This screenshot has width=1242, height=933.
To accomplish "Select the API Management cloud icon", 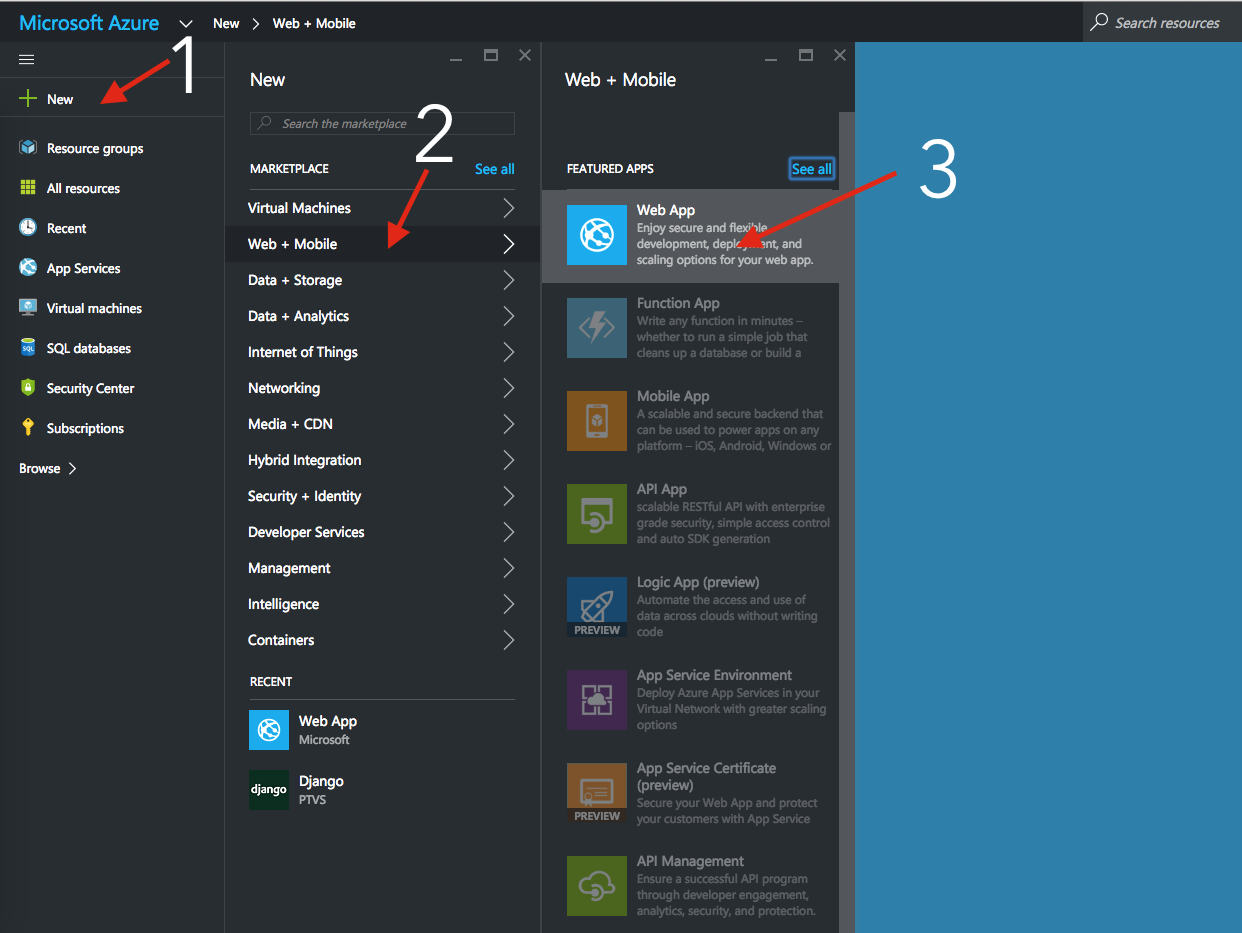I will [597, 885].
